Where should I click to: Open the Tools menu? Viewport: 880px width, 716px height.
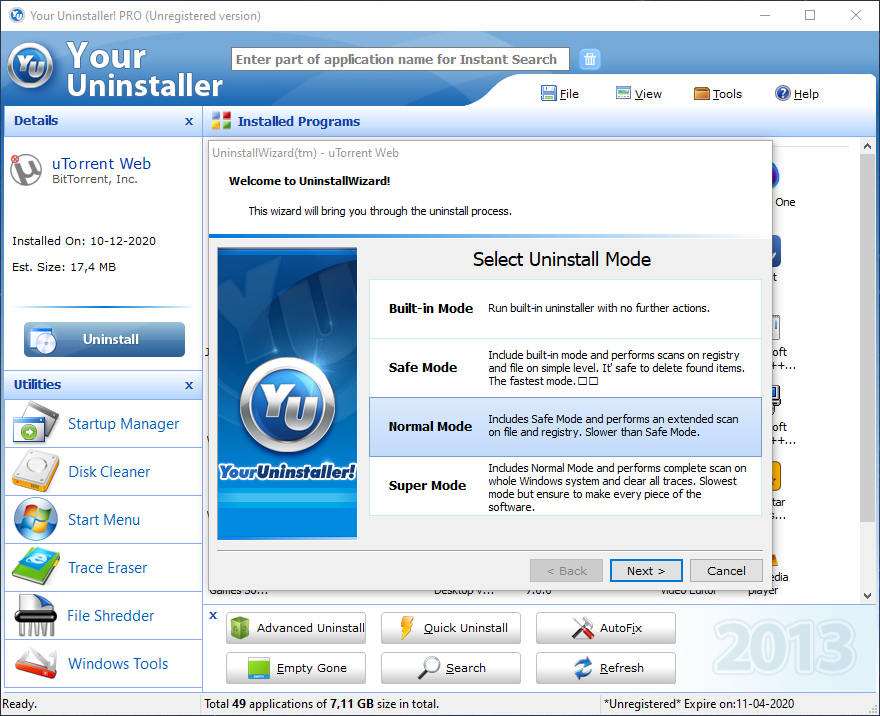[718, 94]
